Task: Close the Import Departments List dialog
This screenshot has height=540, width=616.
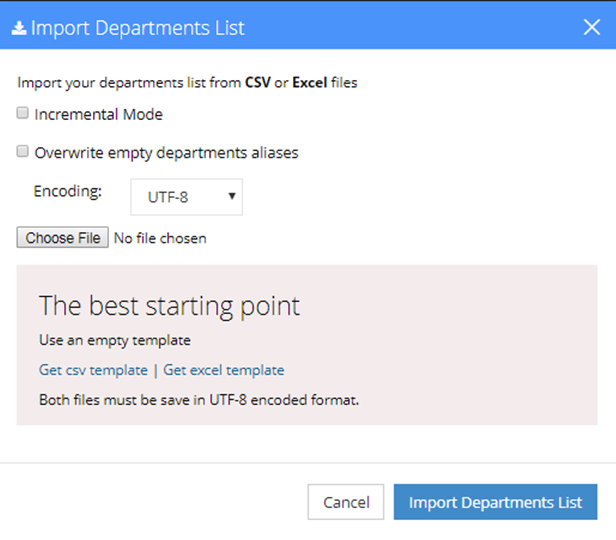Action: [591, 27]
